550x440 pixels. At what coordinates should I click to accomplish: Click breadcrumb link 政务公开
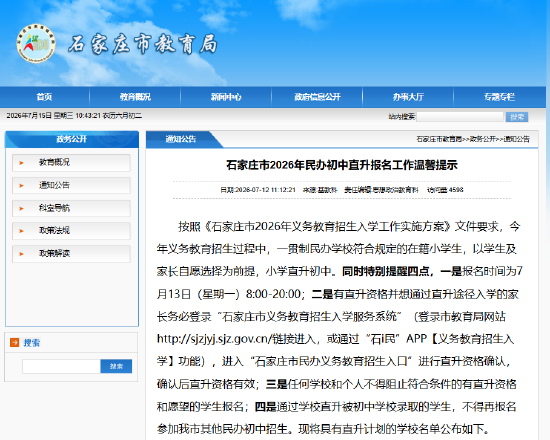(x=483, y=139)
